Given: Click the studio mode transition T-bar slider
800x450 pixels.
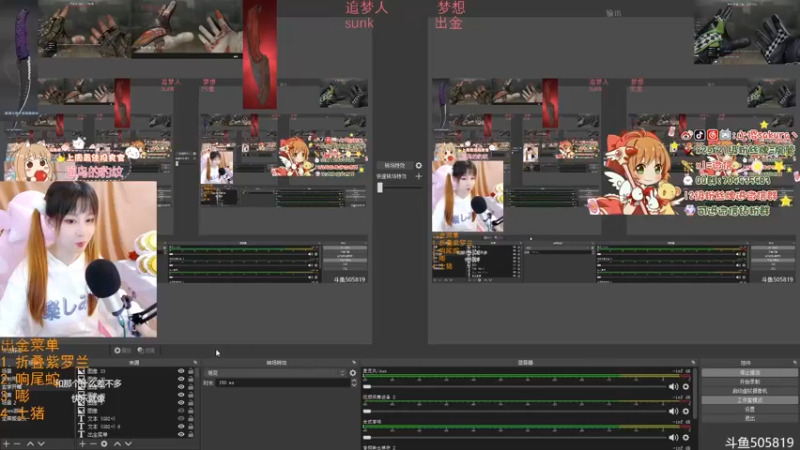Looking at the screenshot, I should [x=400, y=187].
